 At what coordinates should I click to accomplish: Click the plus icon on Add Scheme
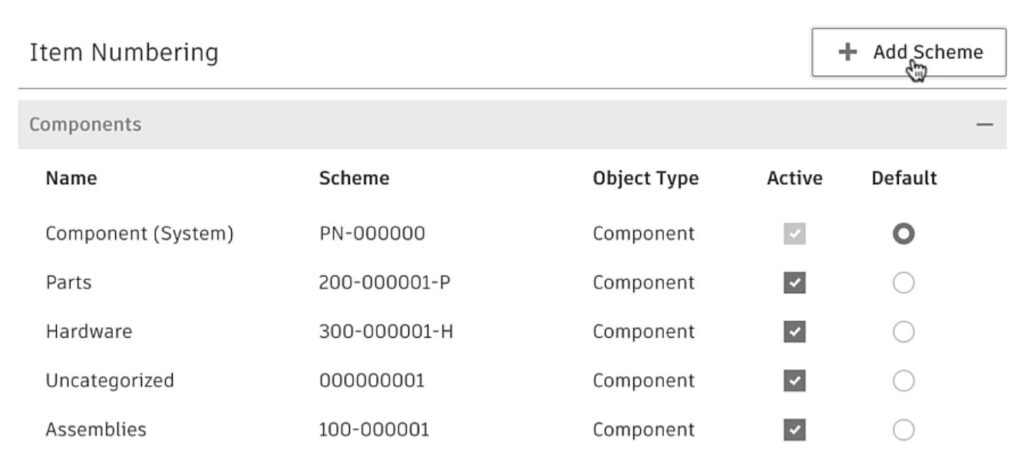[x=847, y=52]
